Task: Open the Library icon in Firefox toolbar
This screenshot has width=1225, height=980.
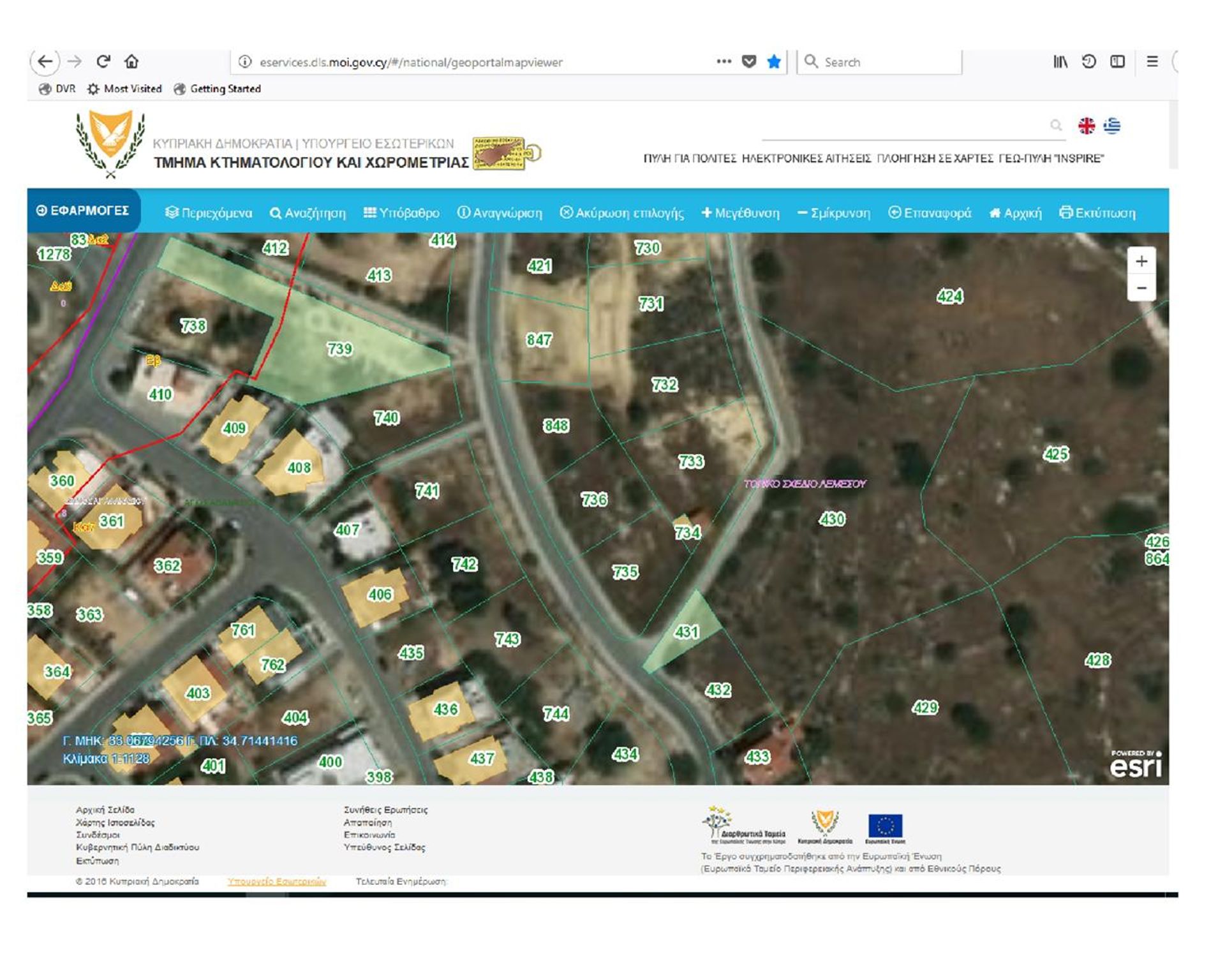Action: (x=1060, y=61)
